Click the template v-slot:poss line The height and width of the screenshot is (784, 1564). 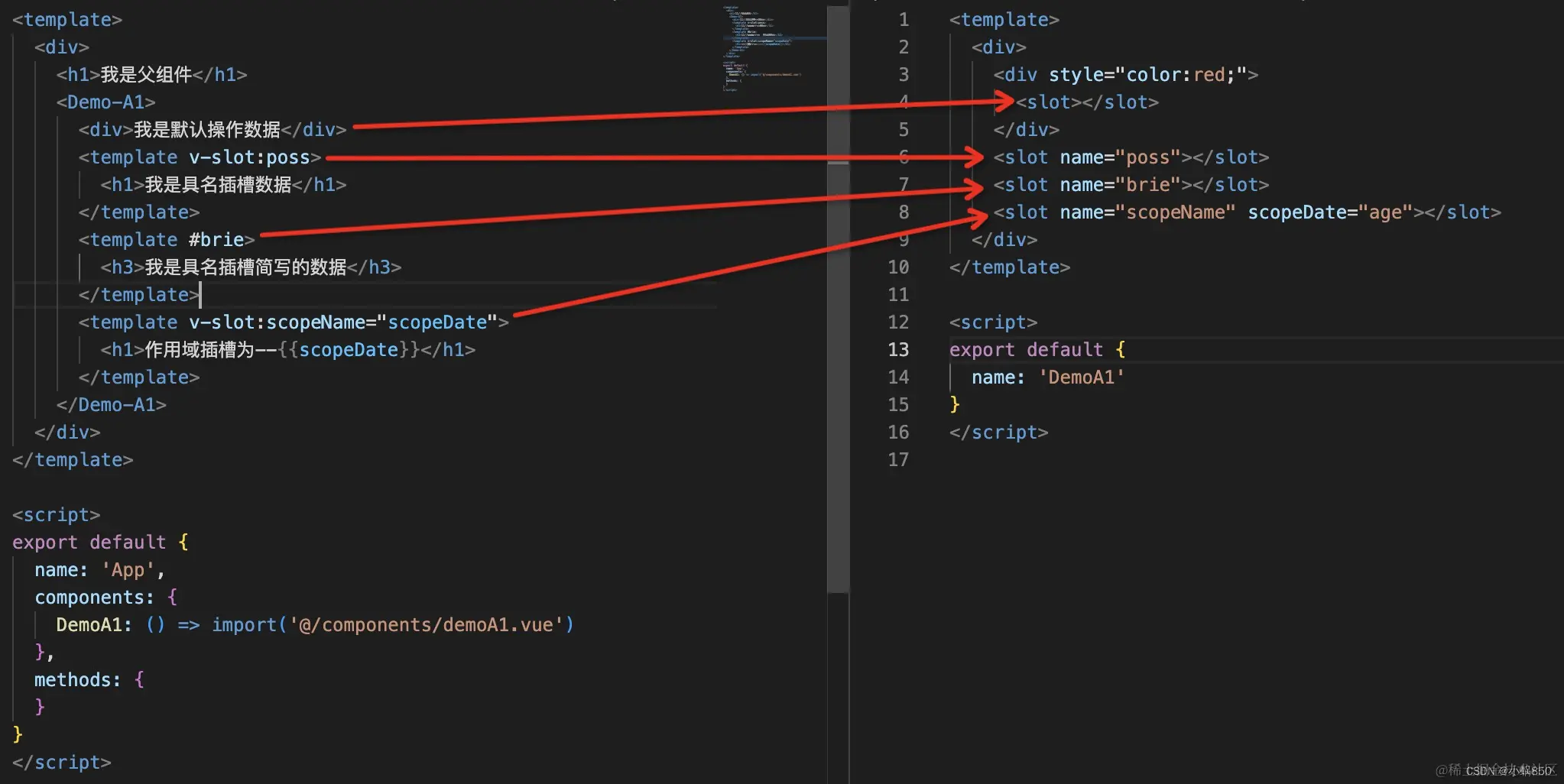tap(200, 157)
